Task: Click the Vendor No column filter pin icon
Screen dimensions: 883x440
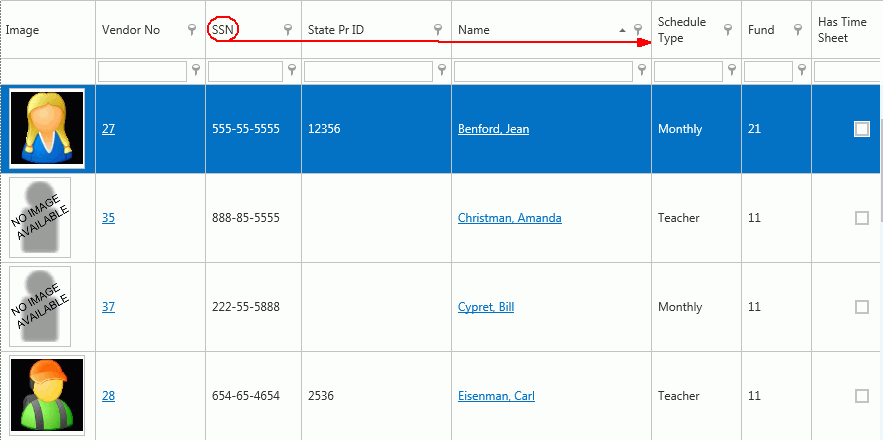Action: click(x=192, y=30)
